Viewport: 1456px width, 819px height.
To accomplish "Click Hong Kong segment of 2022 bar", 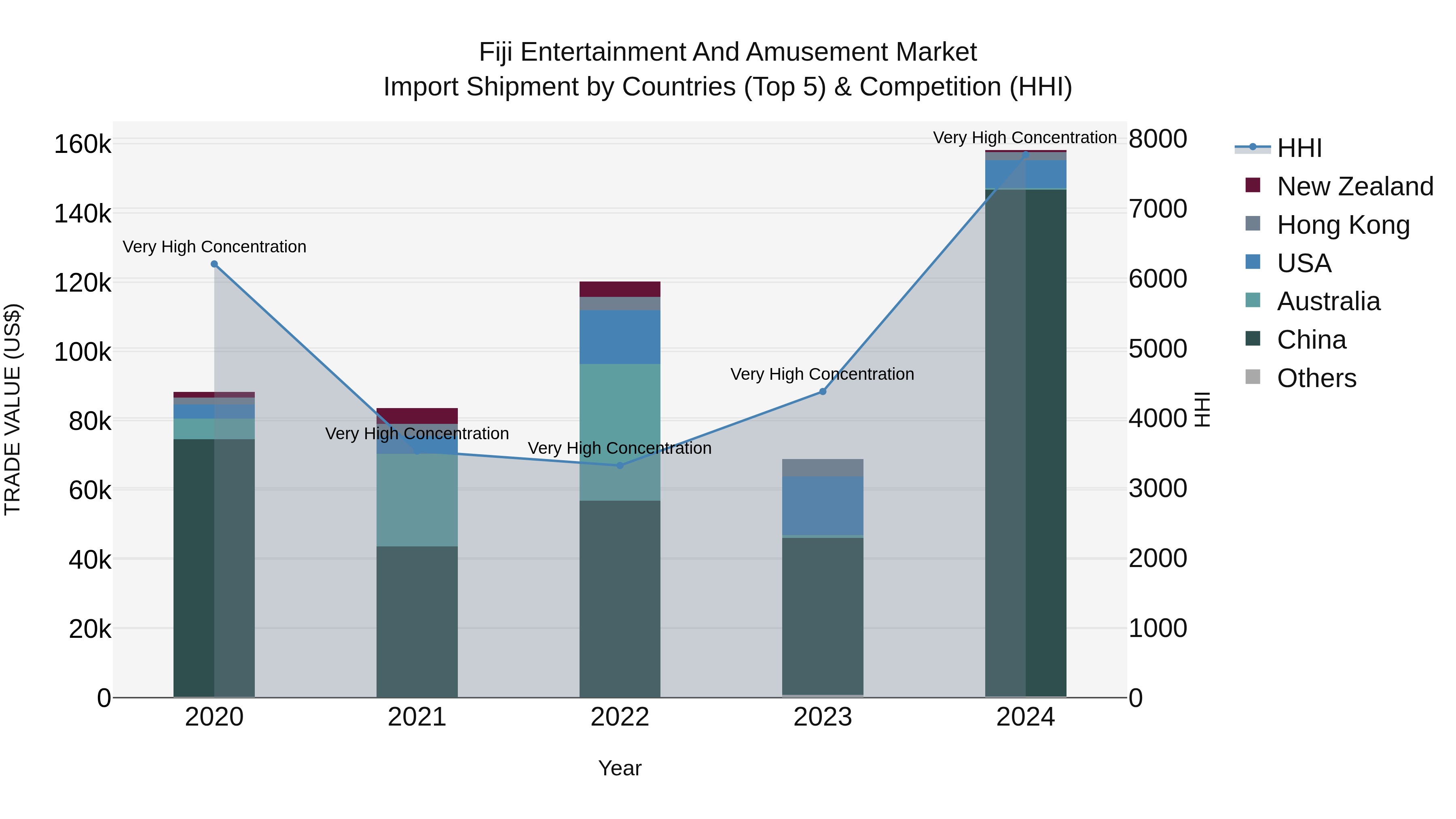I will click(x=620, y=303).
